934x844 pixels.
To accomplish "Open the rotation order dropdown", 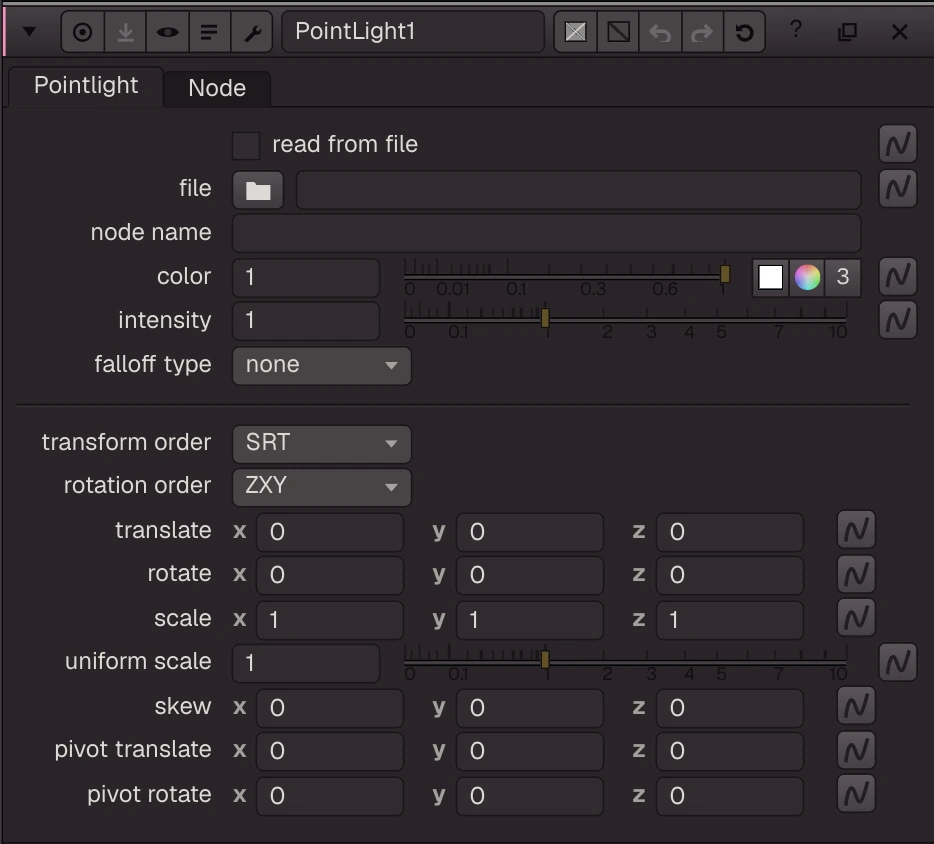I will tap(322, 487).
